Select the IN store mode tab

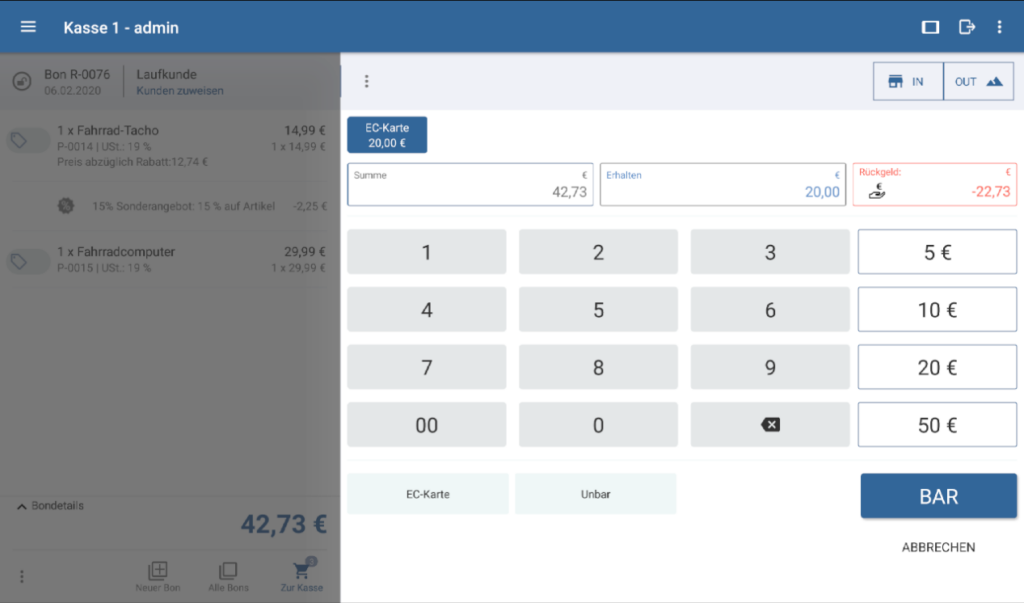pyautogui.click(x=908, y=82)
